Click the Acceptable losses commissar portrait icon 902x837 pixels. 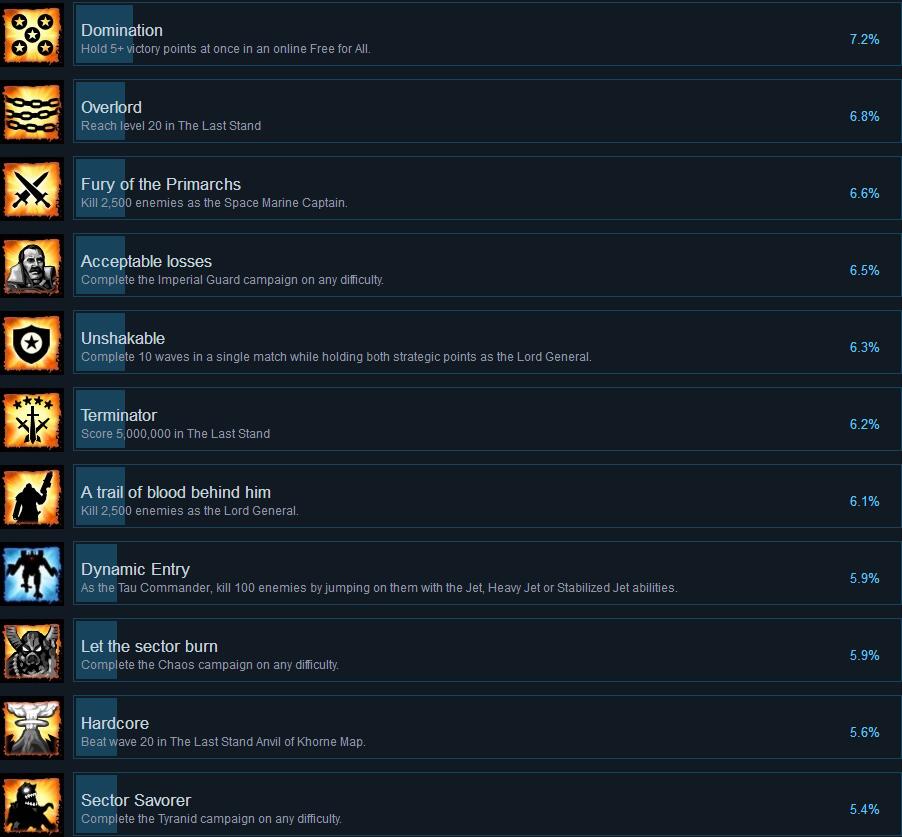[x=32, y=267]
